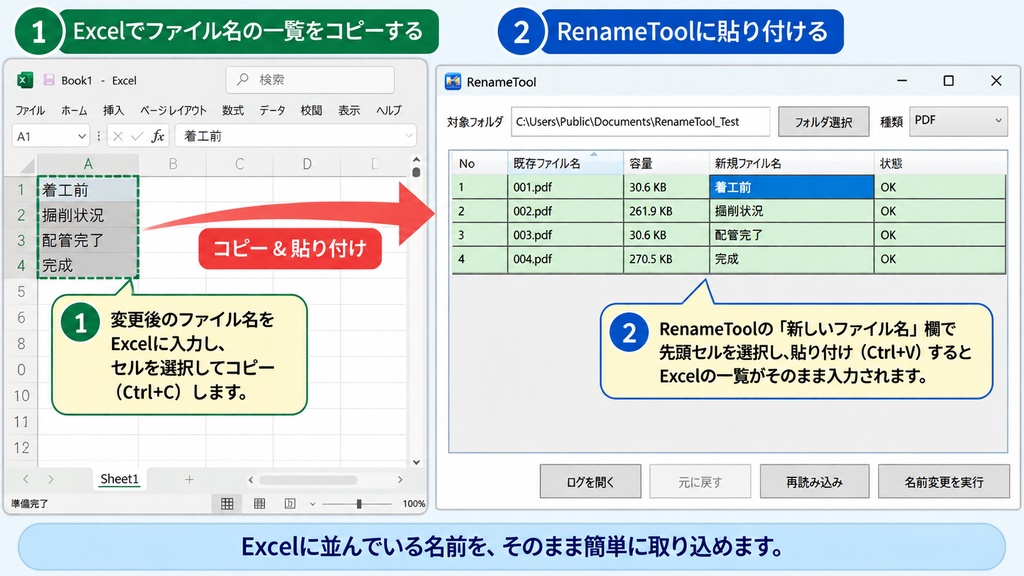
Task: Click new file name cell 着工前 in RenameTool
Action: 792,187
